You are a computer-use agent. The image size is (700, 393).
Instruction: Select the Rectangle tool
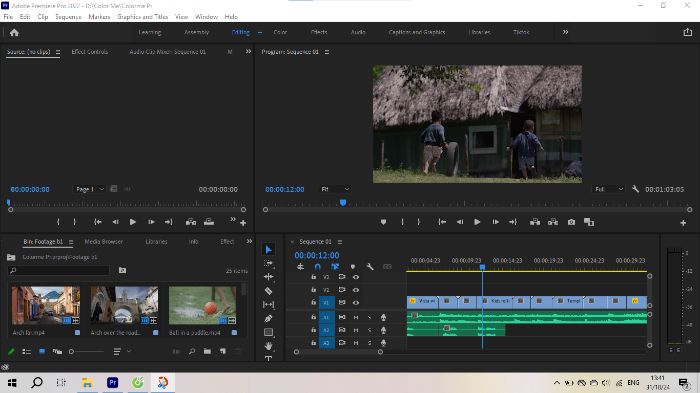[x=268, y=332]
